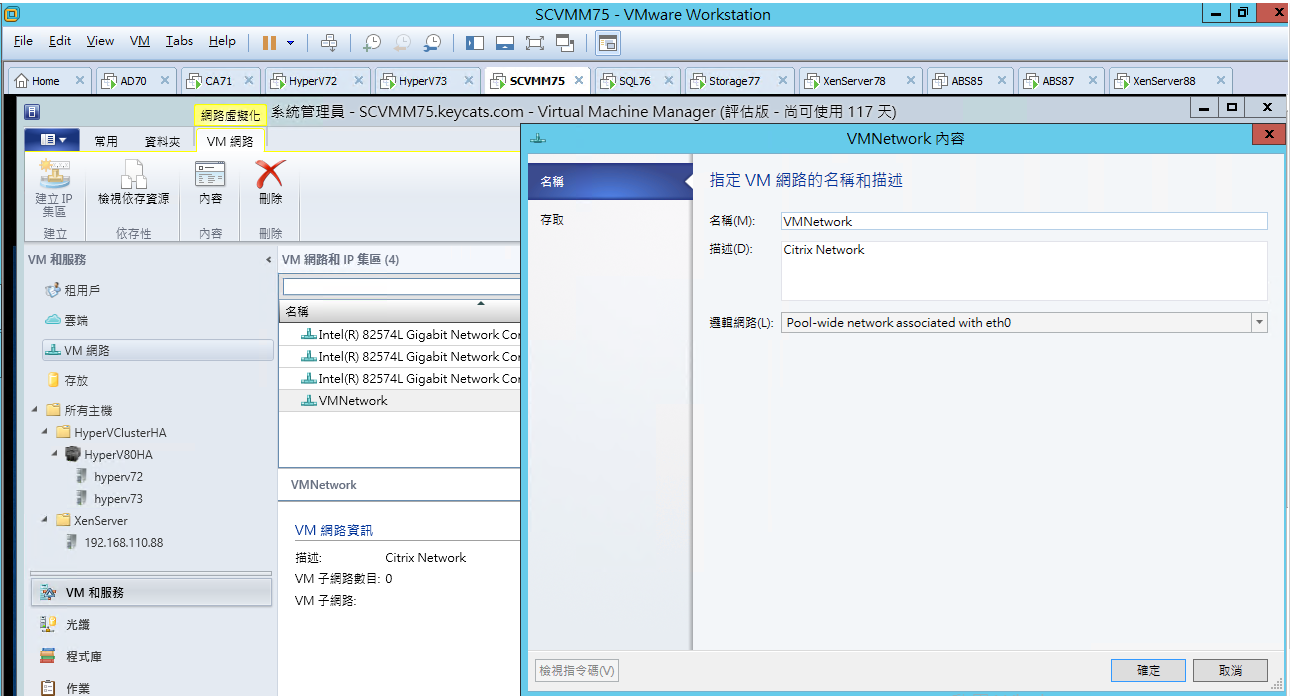Switch to the HyperV72 VM tab
Viewport: 1290px width, 696px height.
316,81
